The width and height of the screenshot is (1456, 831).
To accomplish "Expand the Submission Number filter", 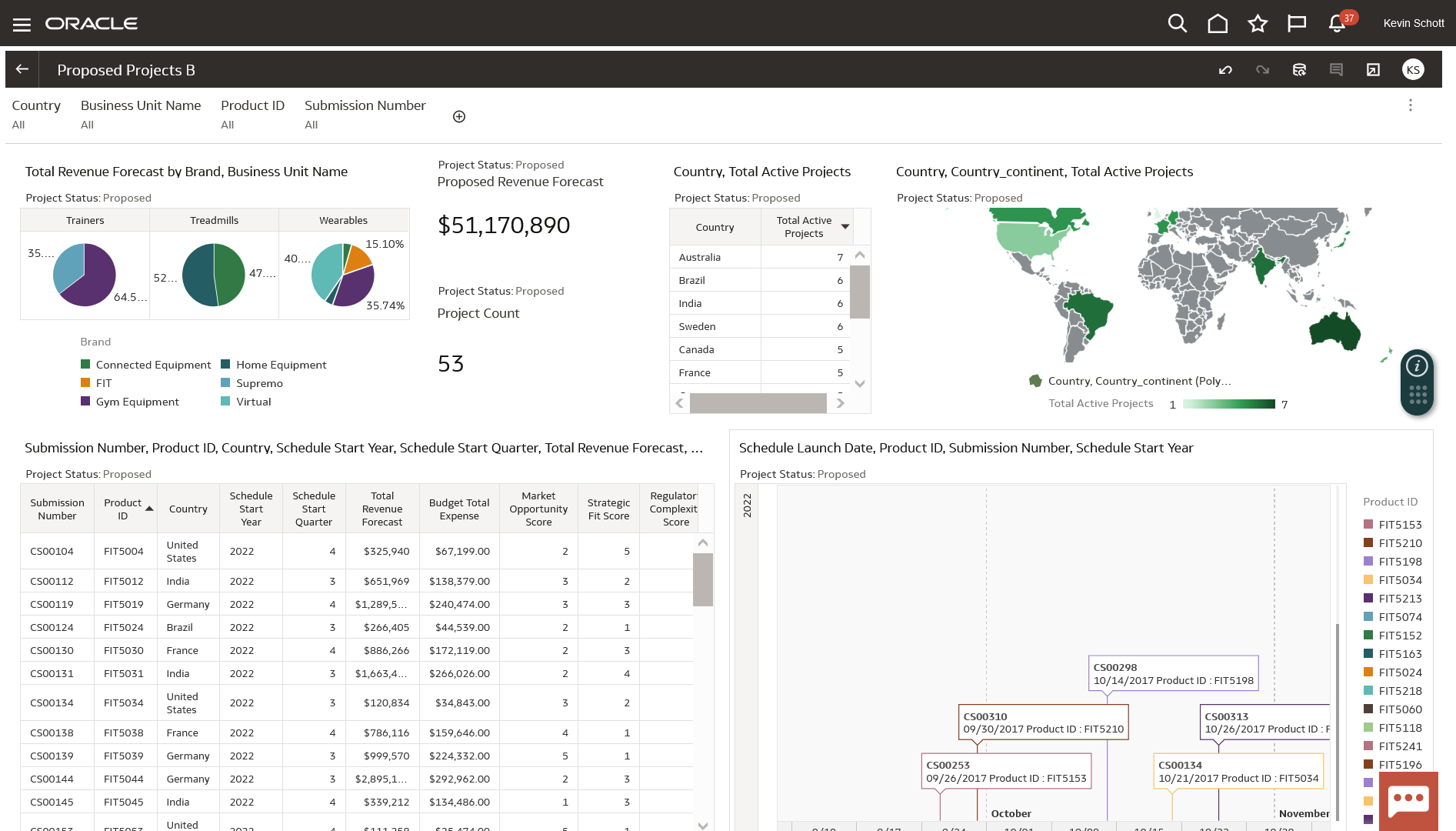I will point(365,114).
